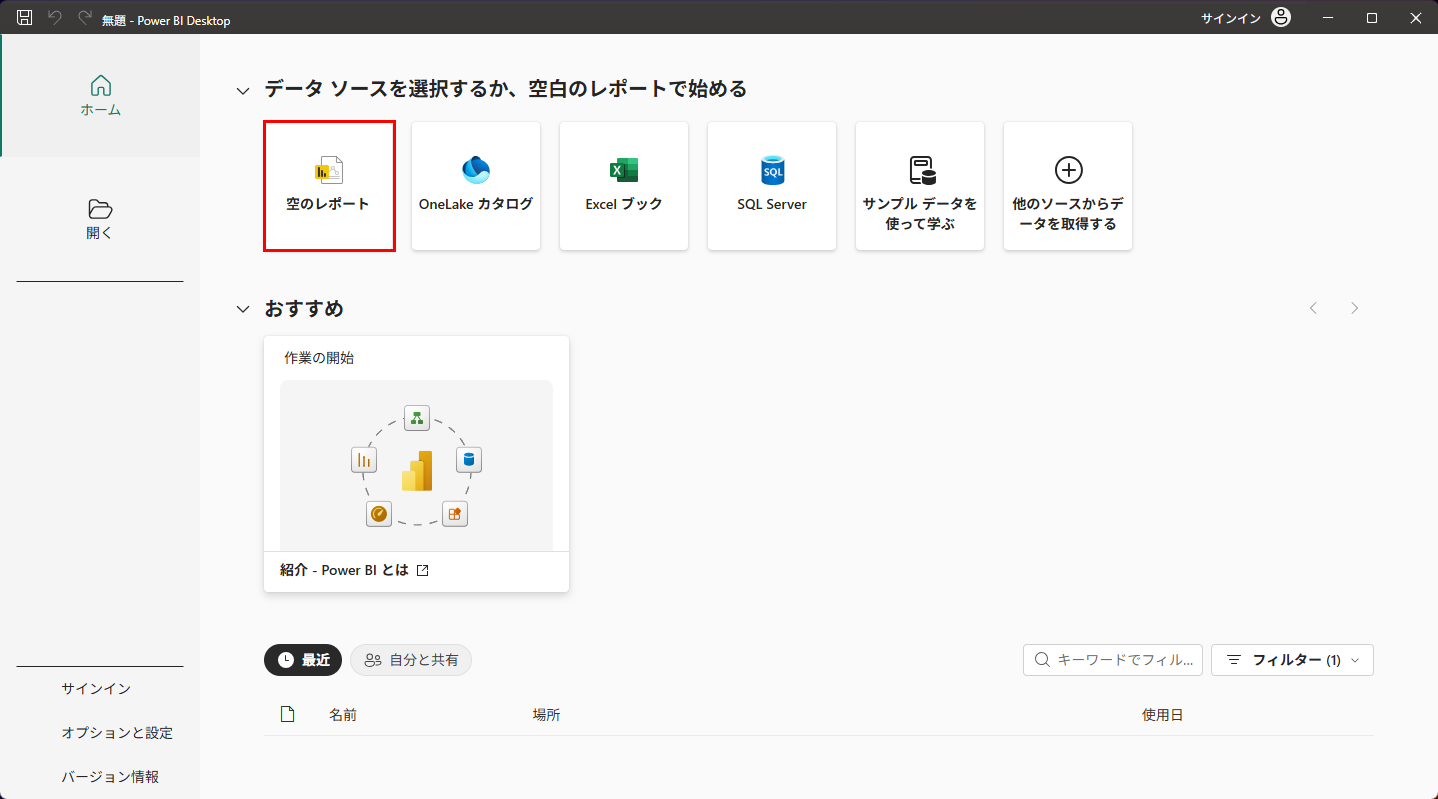Click the previous arrow in おすすめ carousel
The width and height of the screenshot is (1438, 799).
point(1313,308)
